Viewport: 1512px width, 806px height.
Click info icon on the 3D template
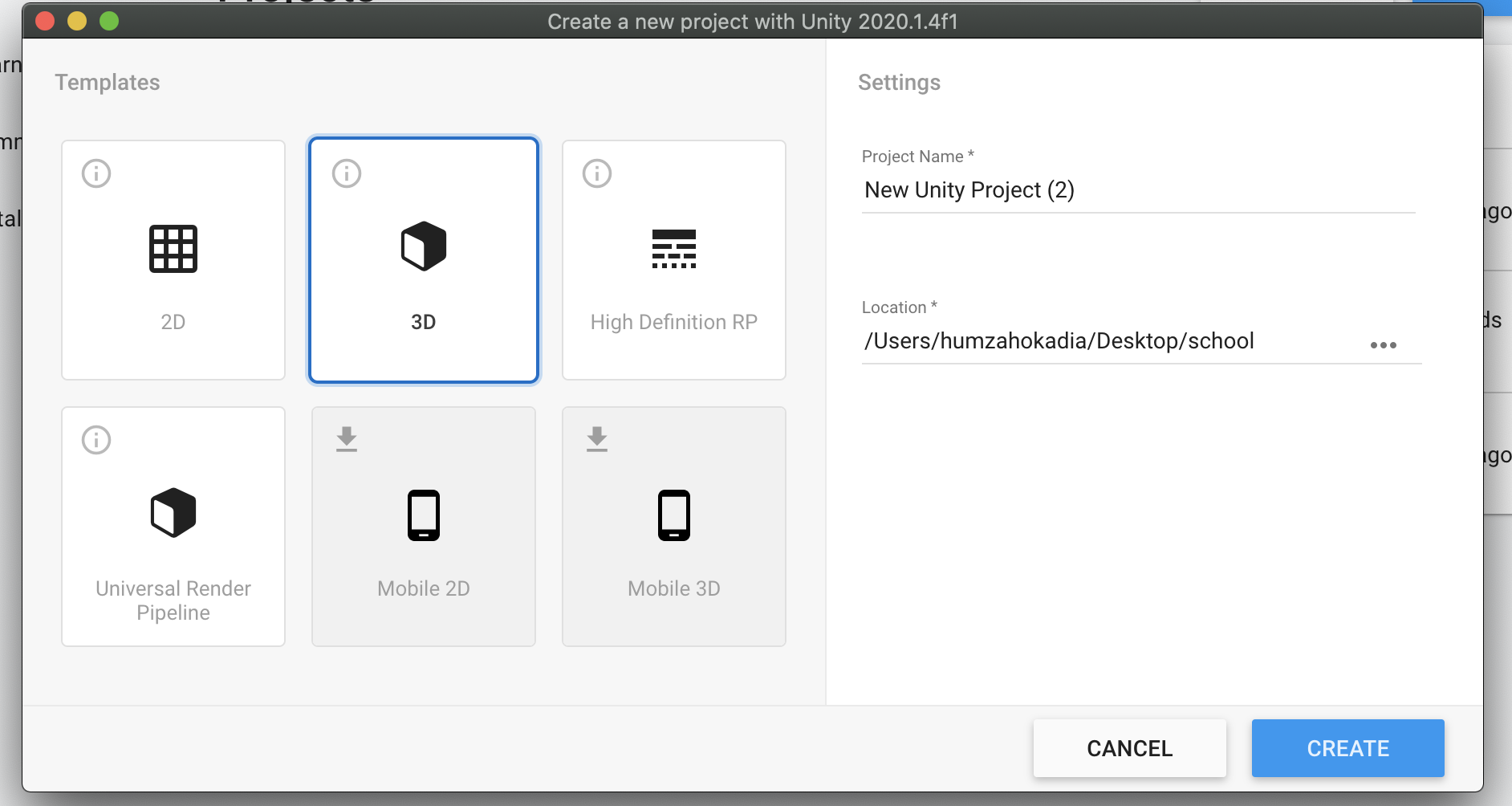[347, 173]
